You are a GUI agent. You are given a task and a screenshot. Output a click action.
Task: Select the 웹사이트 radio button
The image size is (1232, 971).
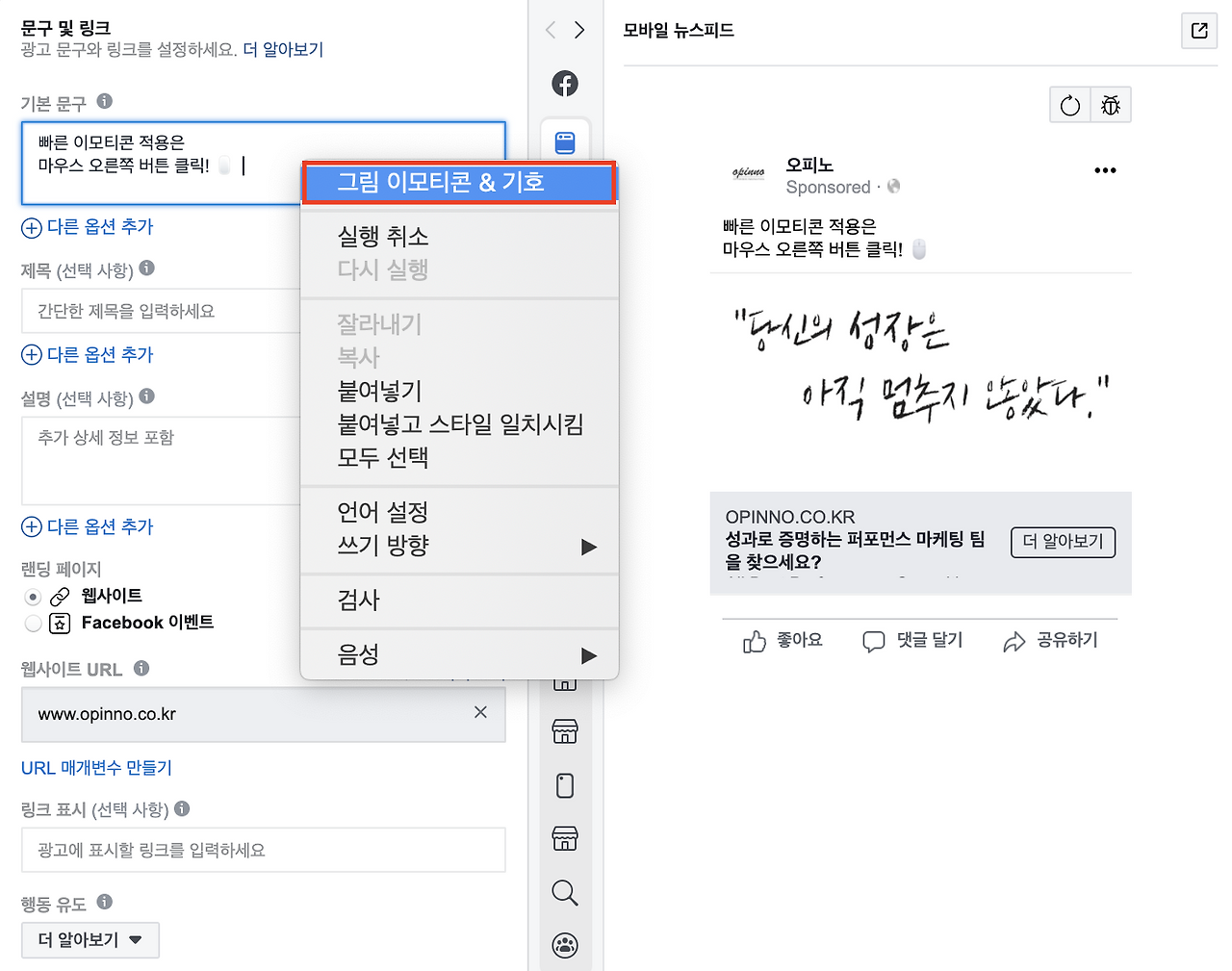(32, 595)
